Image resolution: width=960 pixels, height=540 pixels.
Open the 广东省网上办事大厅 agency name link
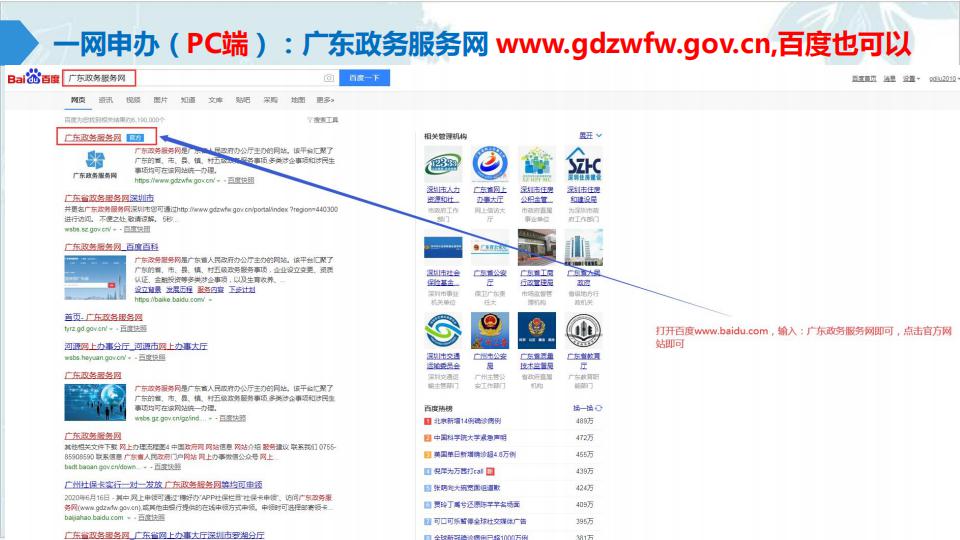pyautogui.click(x=490, y=195)
